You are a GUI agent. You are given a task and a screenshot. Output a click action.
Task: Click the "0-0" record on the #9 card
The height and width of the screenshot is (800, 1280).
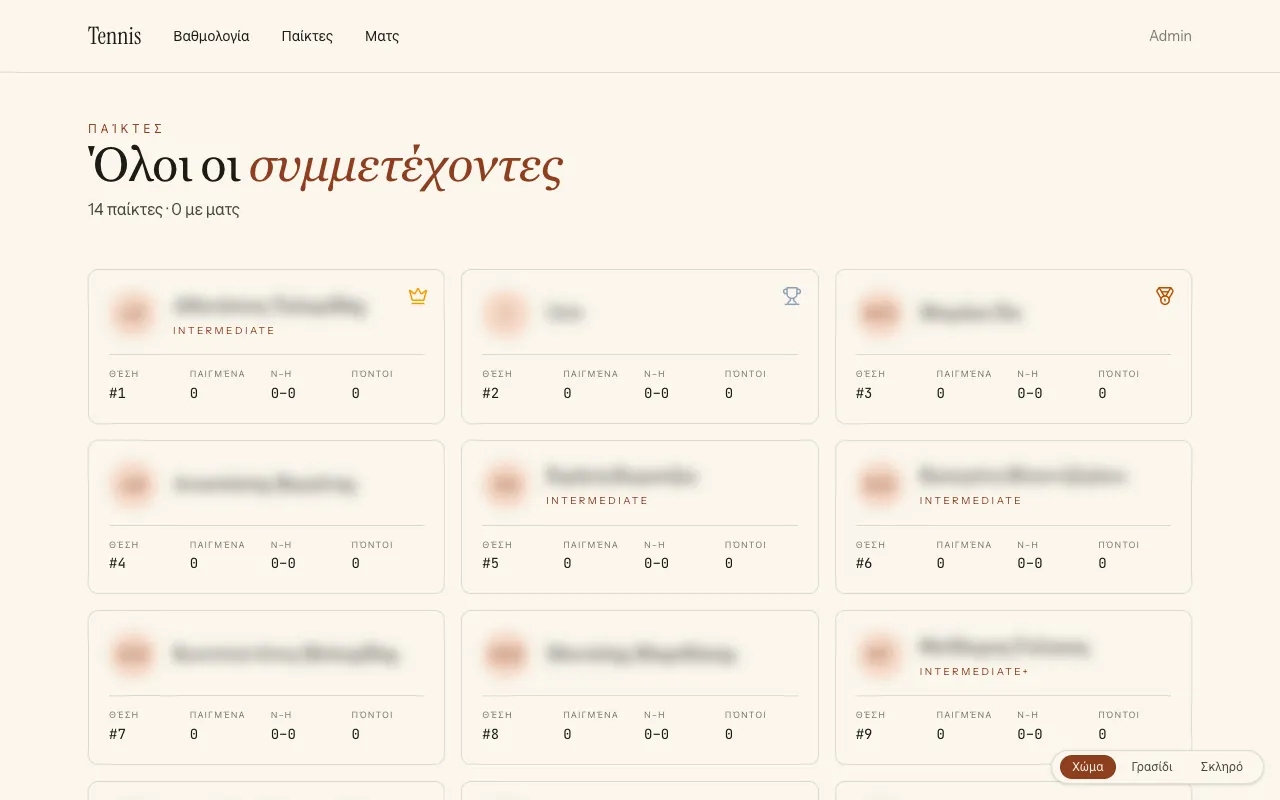click(x=1030, y=734)
